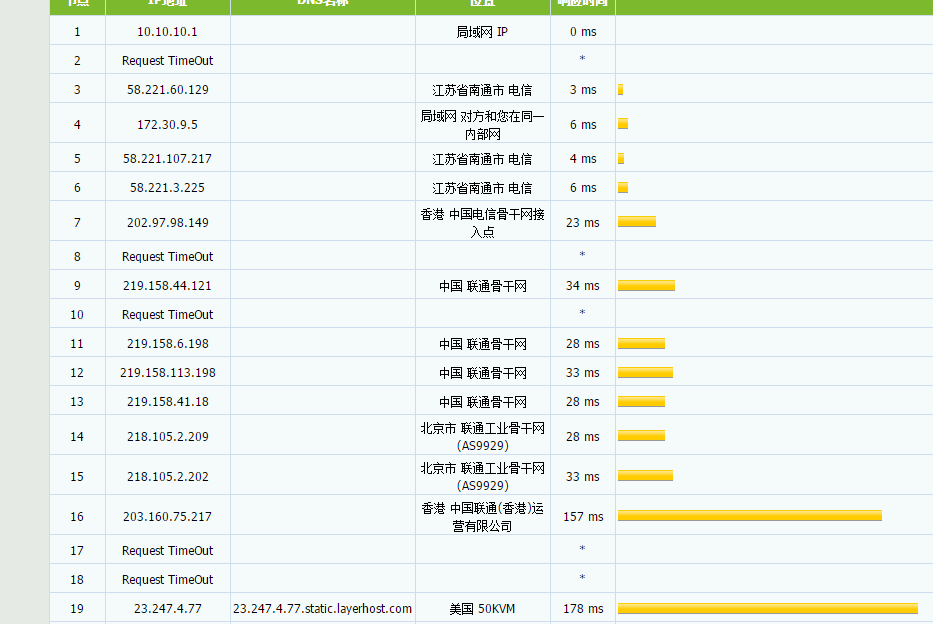Select the location 美国 50KVM

click(x=482, y=609)
